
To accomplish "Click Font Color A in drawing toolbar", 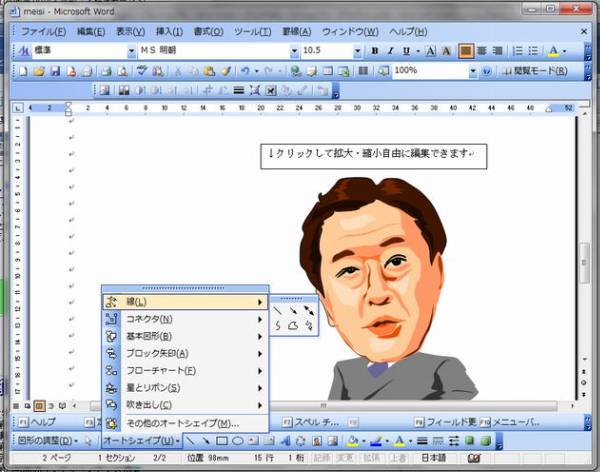I will (399, 441).
